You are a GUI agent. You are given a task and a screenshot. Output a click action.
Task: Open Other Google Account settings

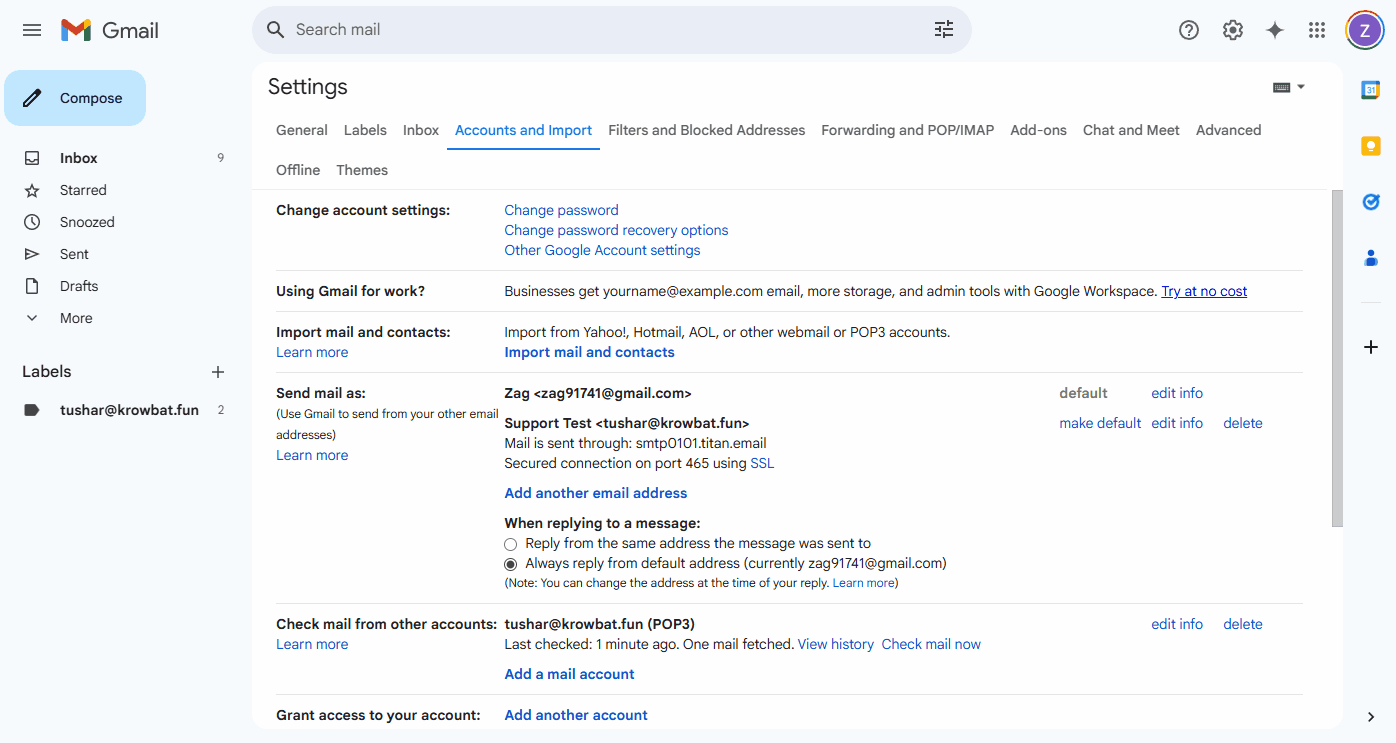pos(602,250)
